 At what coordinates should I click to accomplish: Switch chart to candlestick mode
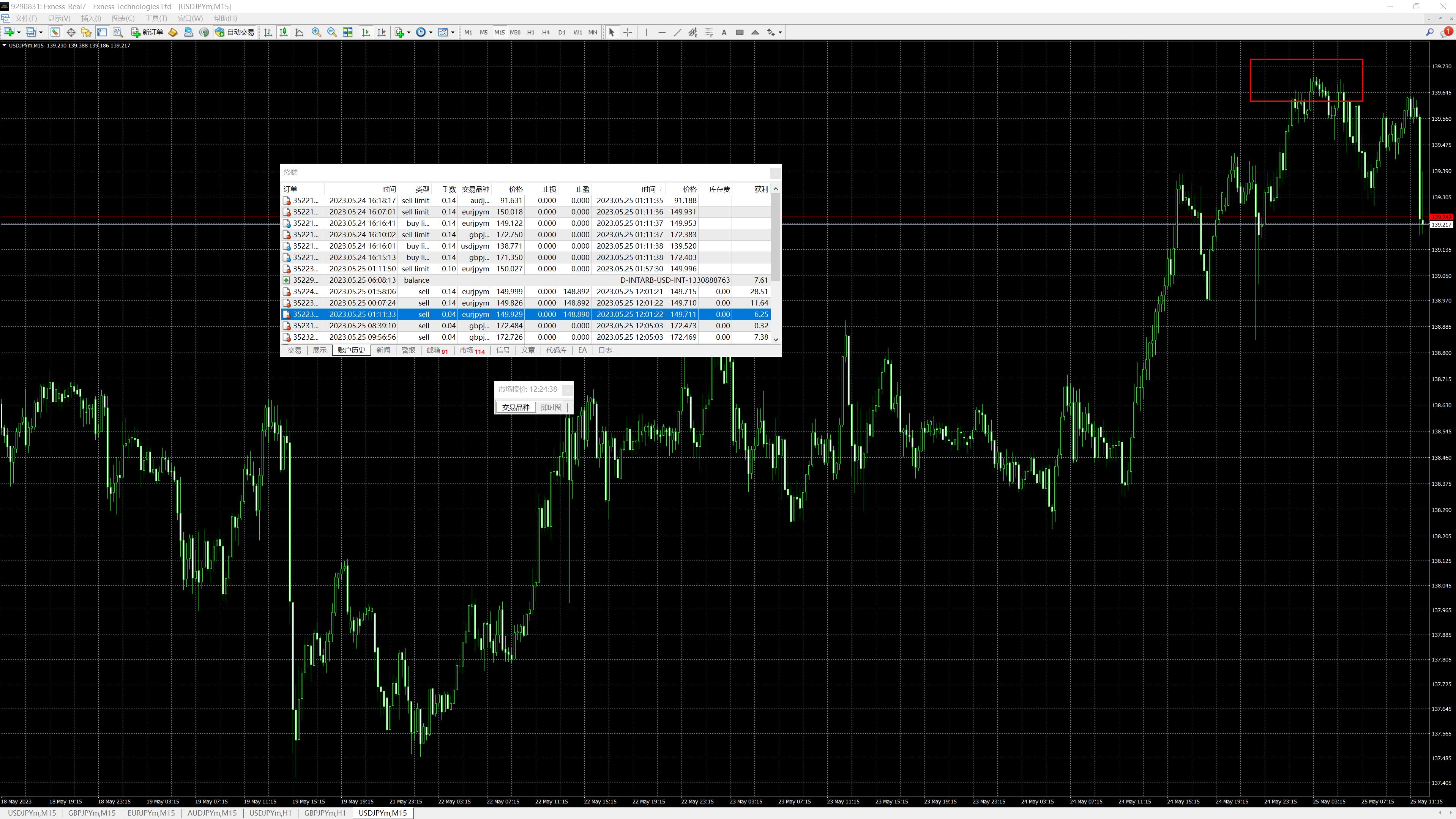284,32
